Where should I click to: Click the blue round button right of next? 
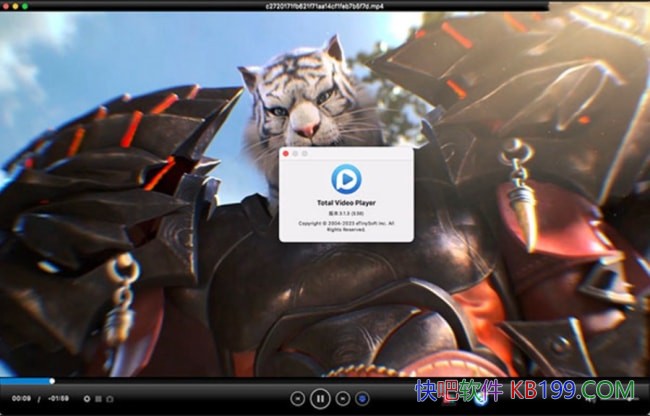click(362, 398)
